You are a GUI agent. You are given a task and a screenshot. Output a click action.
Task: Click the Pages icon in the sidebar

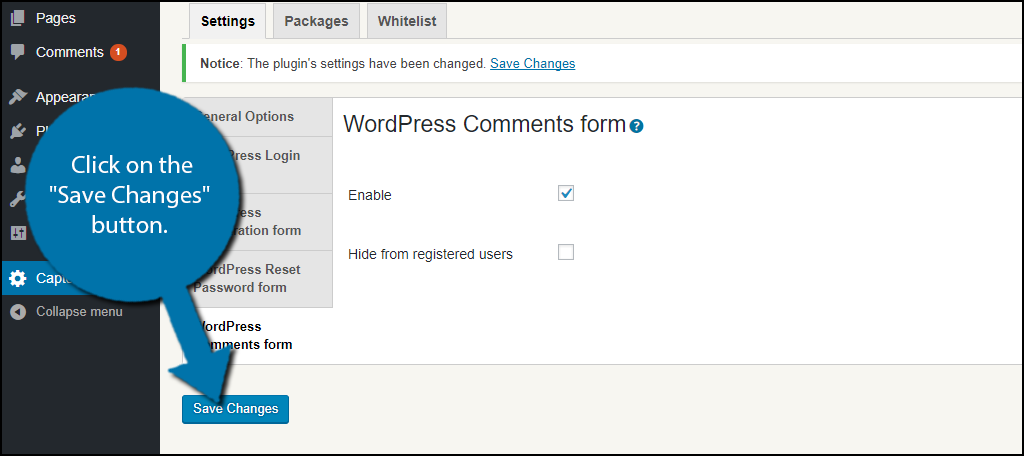point(18,18)
